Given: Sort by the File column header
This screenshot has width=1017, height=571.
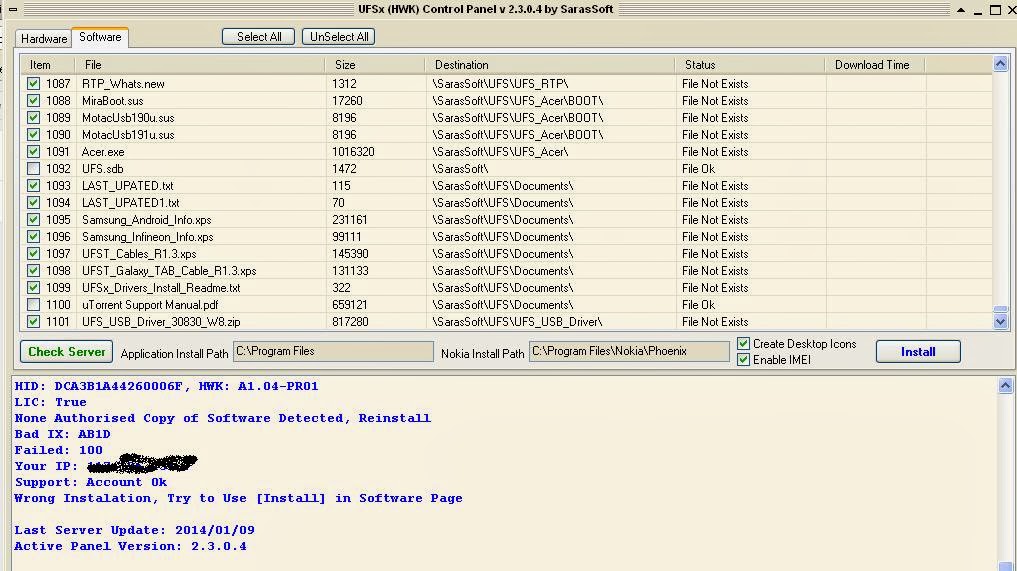Looking at the screenshot, I should coord(199,65).
